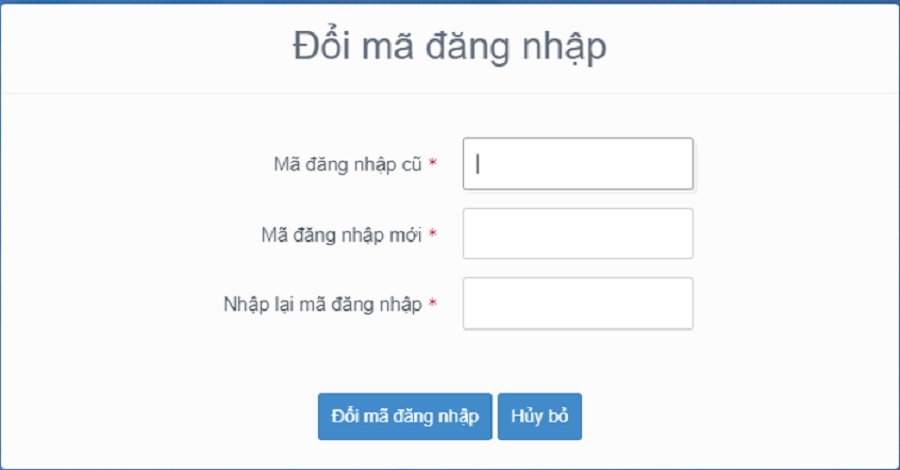
Task: Click the 'Mã đăng nhập cũ' input field
Action: click(x=578, y=163)
